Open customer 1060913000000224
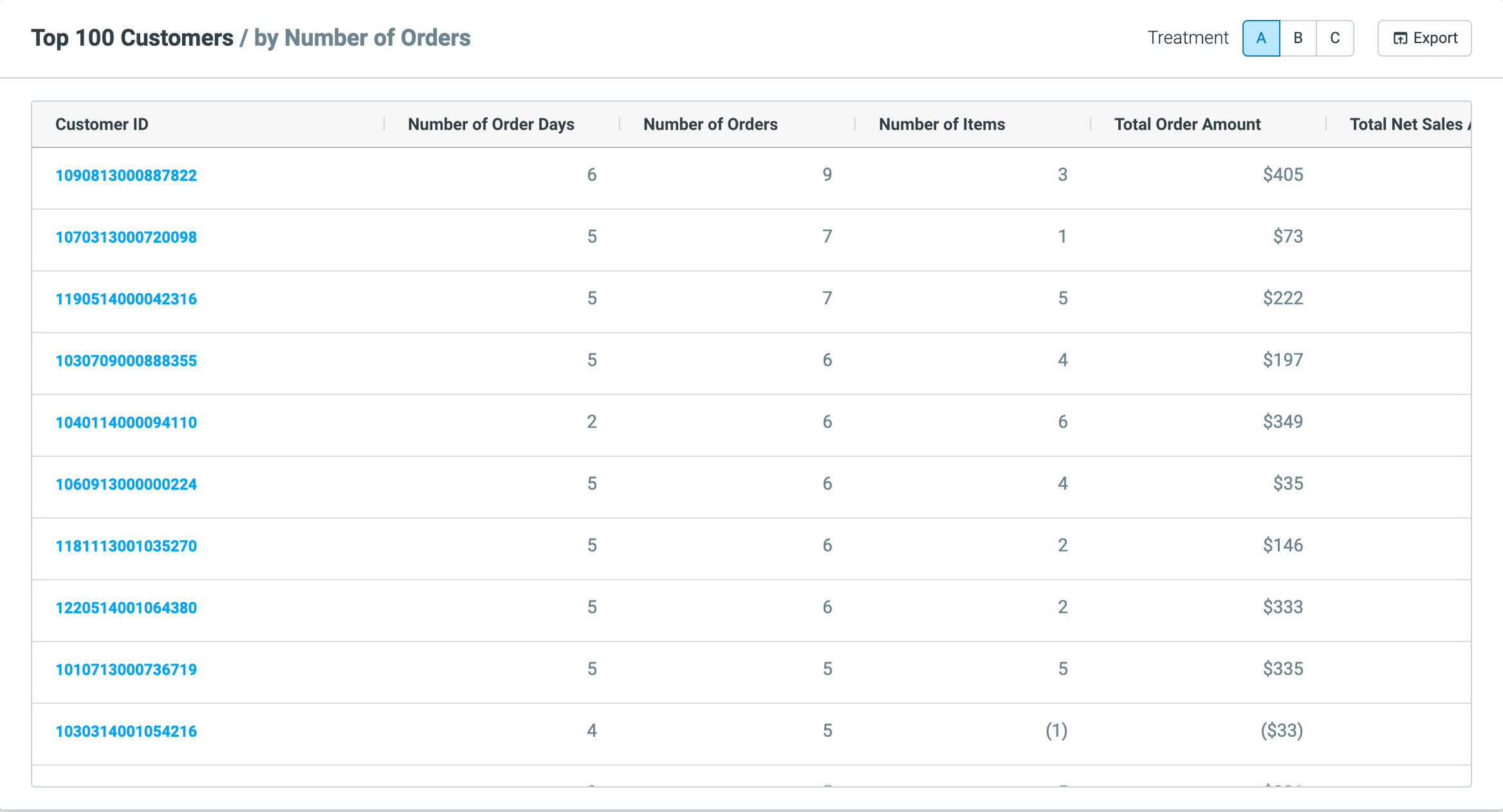The width and height of the screenshot is (1503, 812). (126, 484)
